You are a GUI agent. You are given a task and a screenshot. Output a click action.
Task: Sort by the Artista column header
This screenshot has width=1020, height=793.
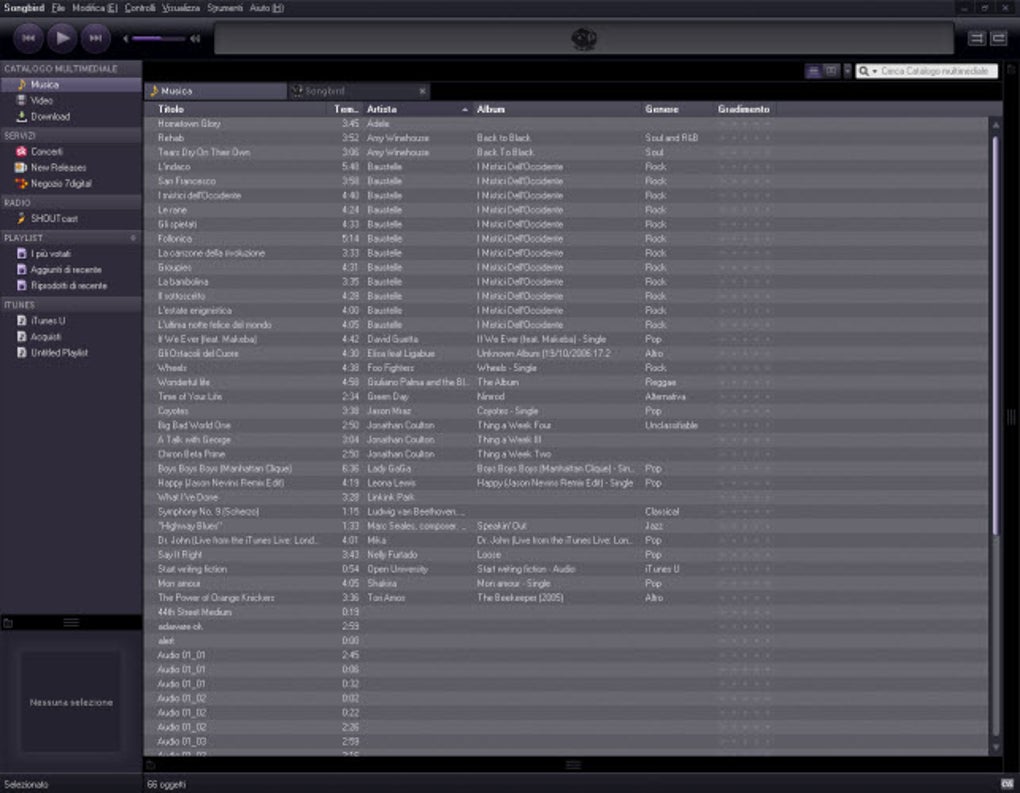(x=416, y=109)
